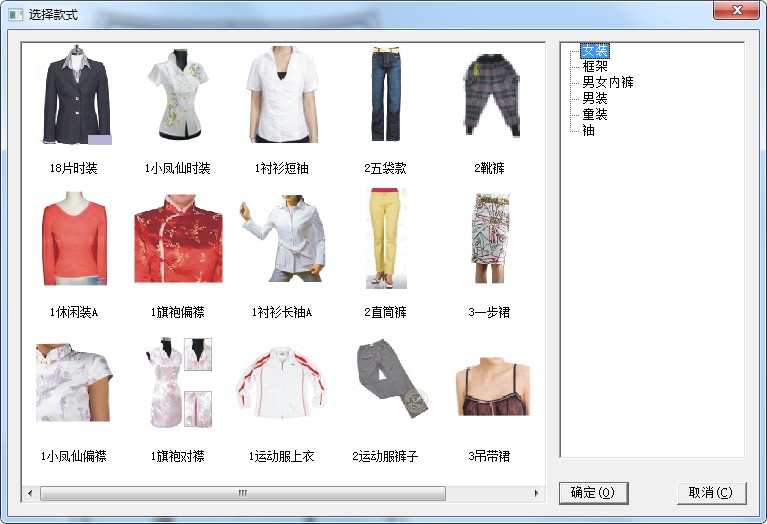The height and width of the screenshot is (524, 767).
Task: Select the 童装 tree item
Action: pyautogui.click(x=595, y=114)
